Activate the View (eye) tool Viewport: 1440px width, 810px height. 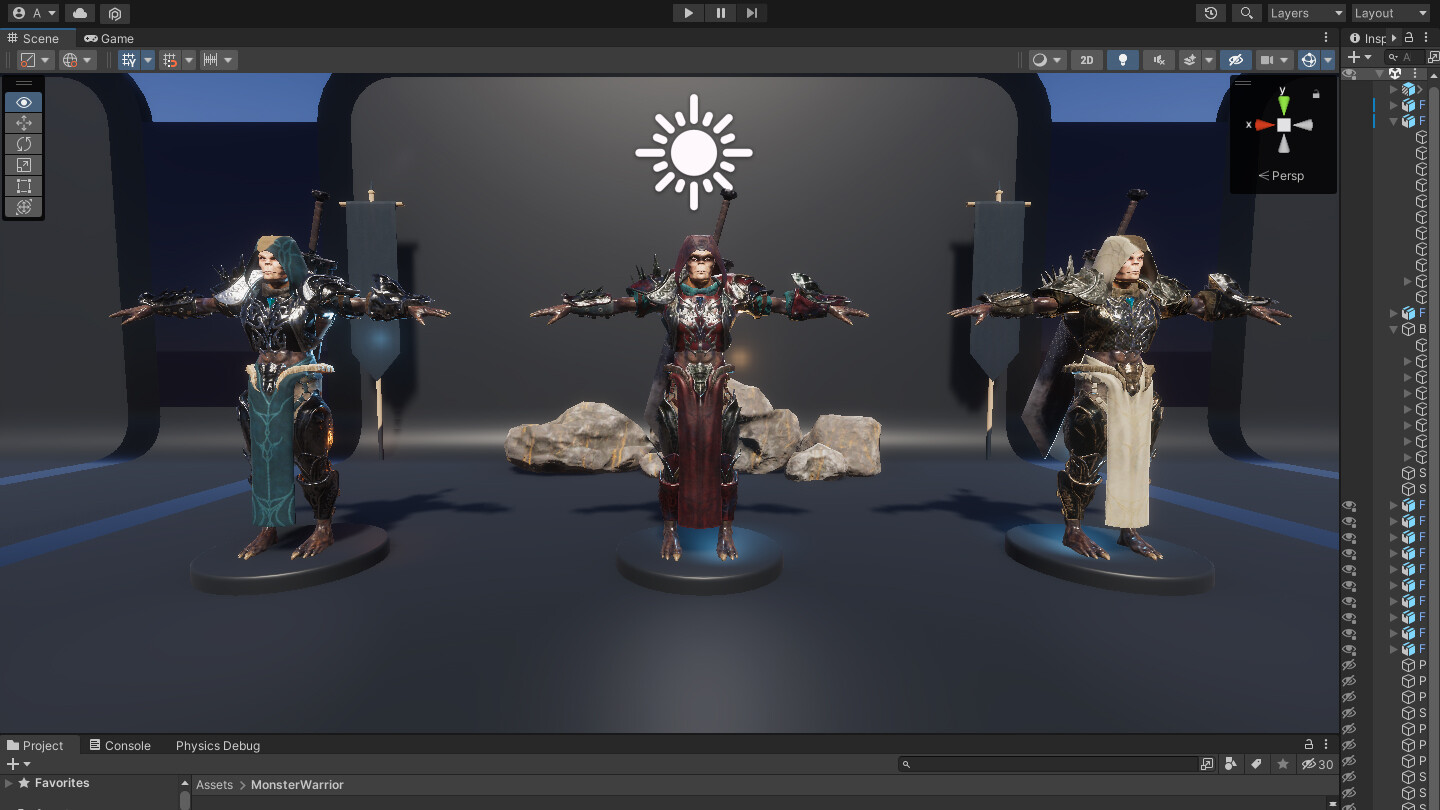(23, 102)
